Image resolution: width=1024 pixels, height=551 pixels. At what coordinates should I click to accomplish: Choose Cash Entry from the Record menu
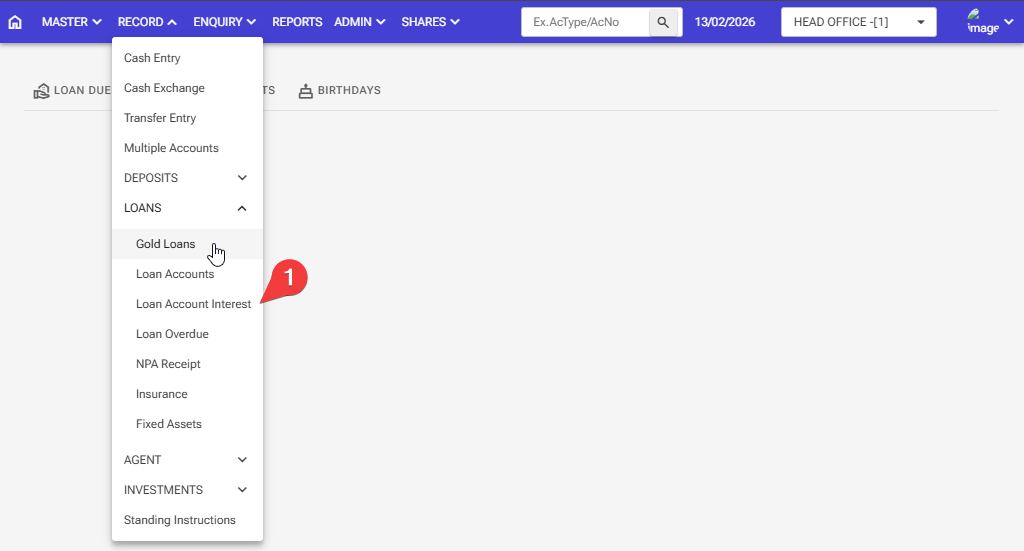point(152,58)
